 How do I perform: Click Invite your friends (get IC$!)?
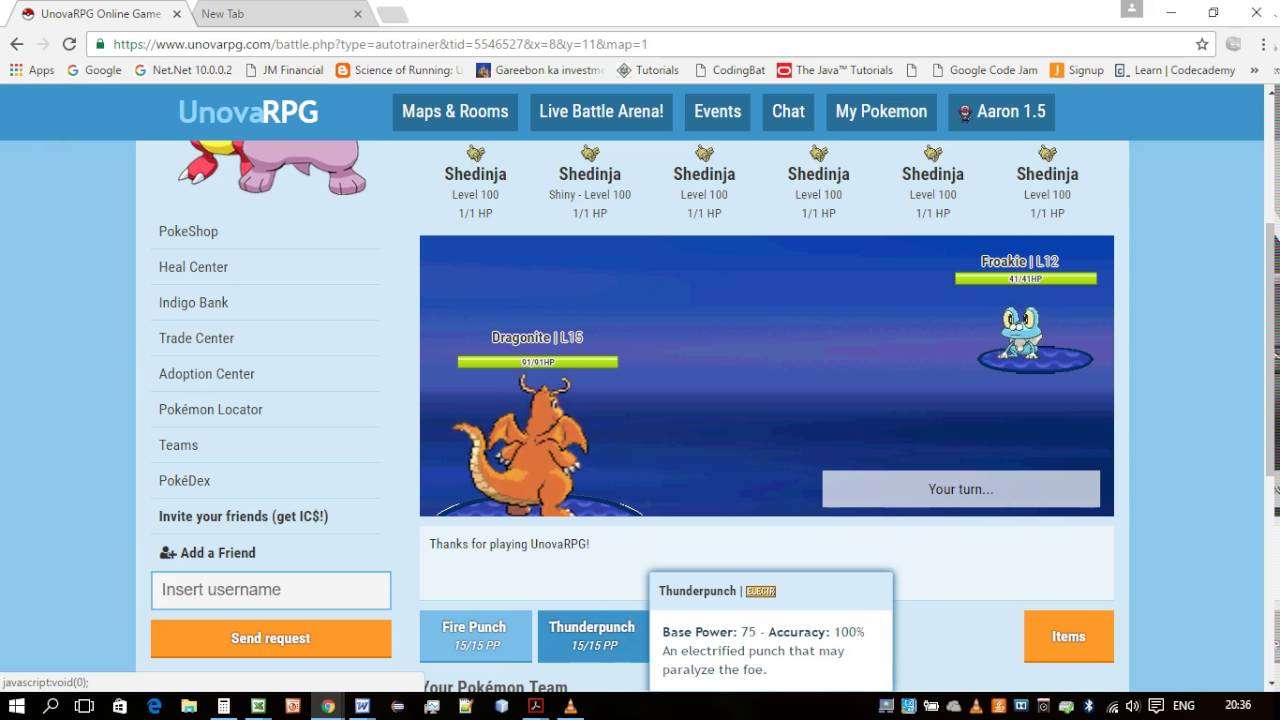pos(243,516)
